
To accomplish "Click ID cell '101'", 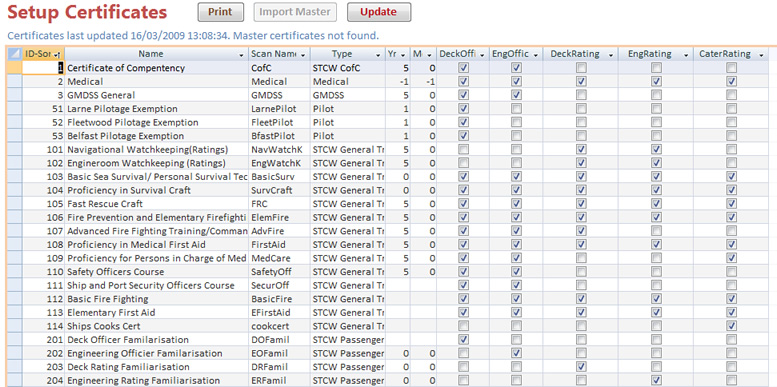I will [44, 149].
